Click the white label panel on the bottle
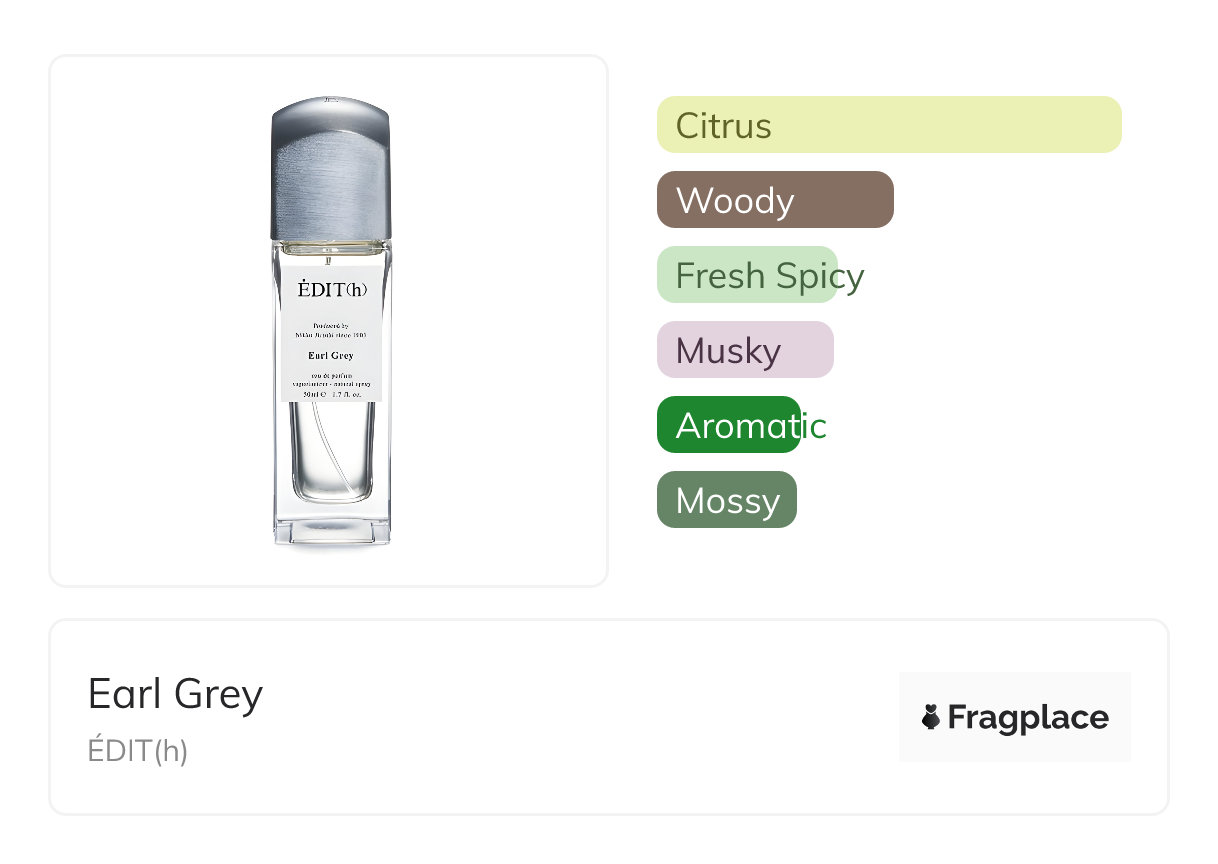Viewport: 1218px width, 864px height. [331, 310]
